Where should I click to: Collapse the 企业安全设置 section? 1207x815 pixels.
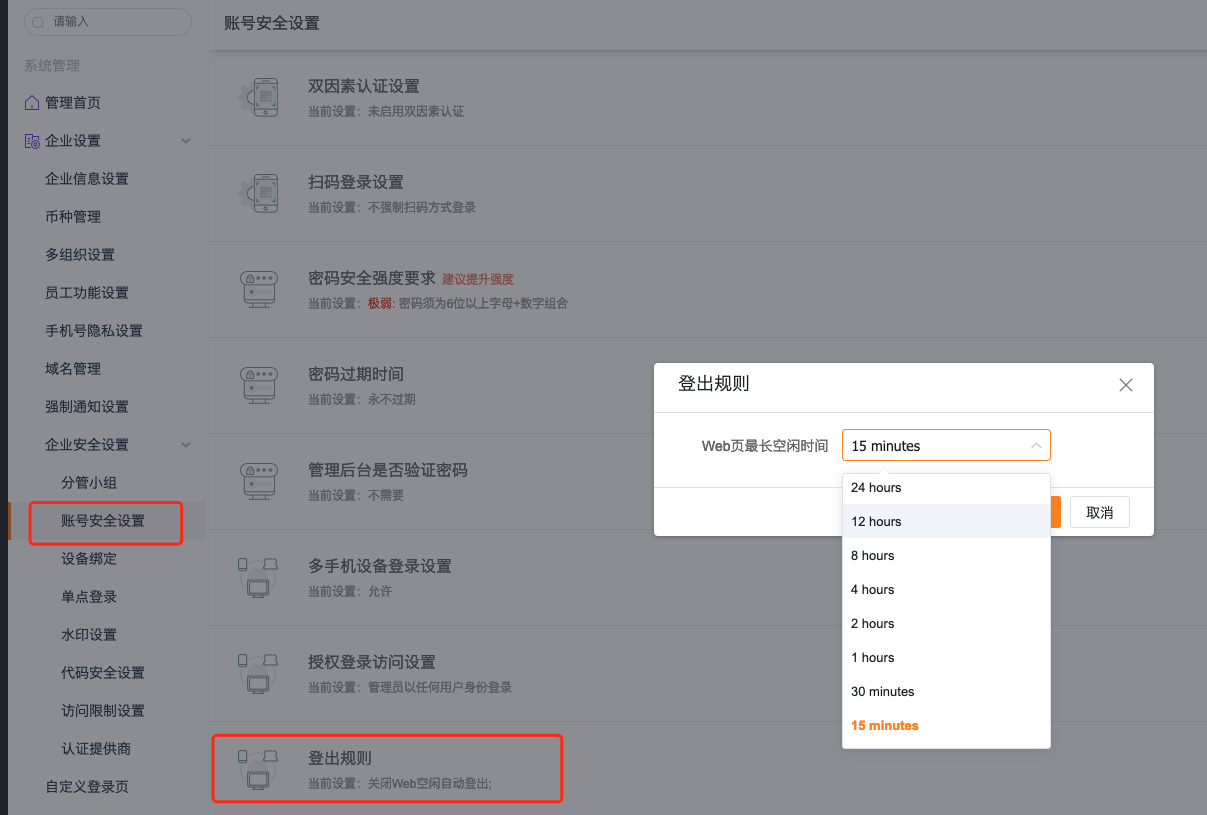[186, 444]
